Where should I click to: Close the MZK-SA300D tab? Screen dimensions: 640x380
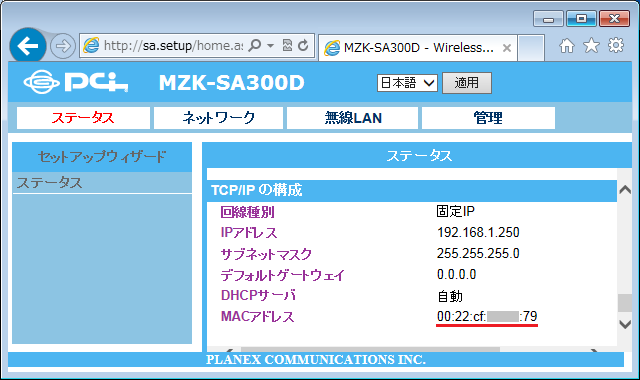tap(507, 48)
